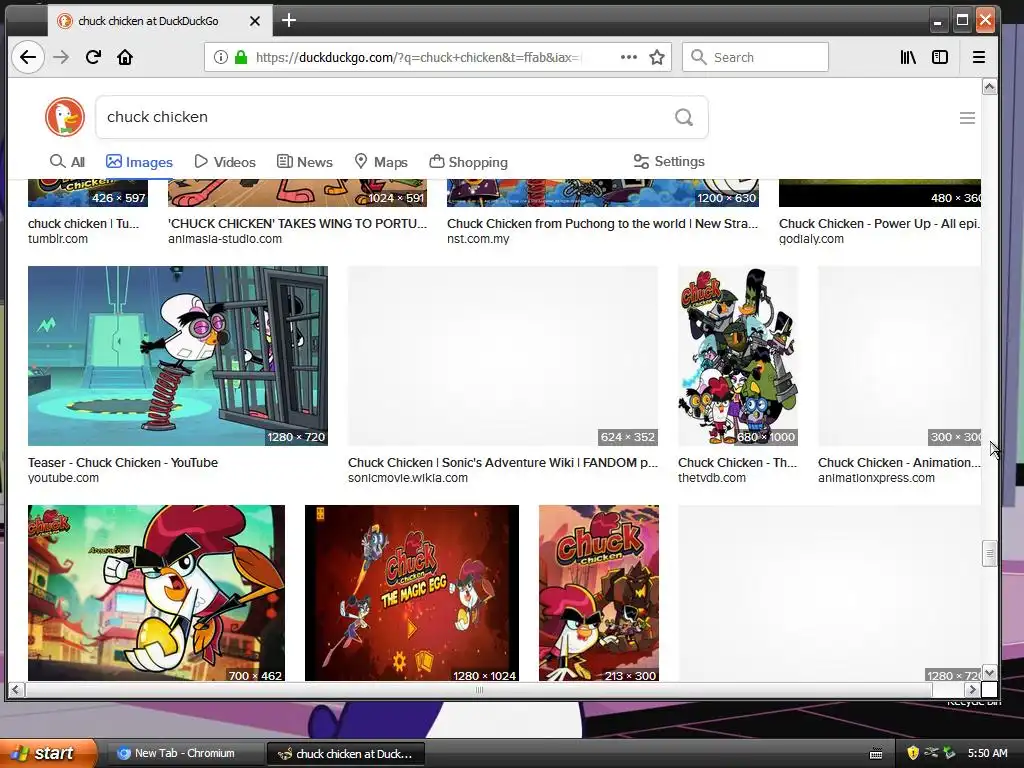Click the security shield tray icon

[913, 753]
